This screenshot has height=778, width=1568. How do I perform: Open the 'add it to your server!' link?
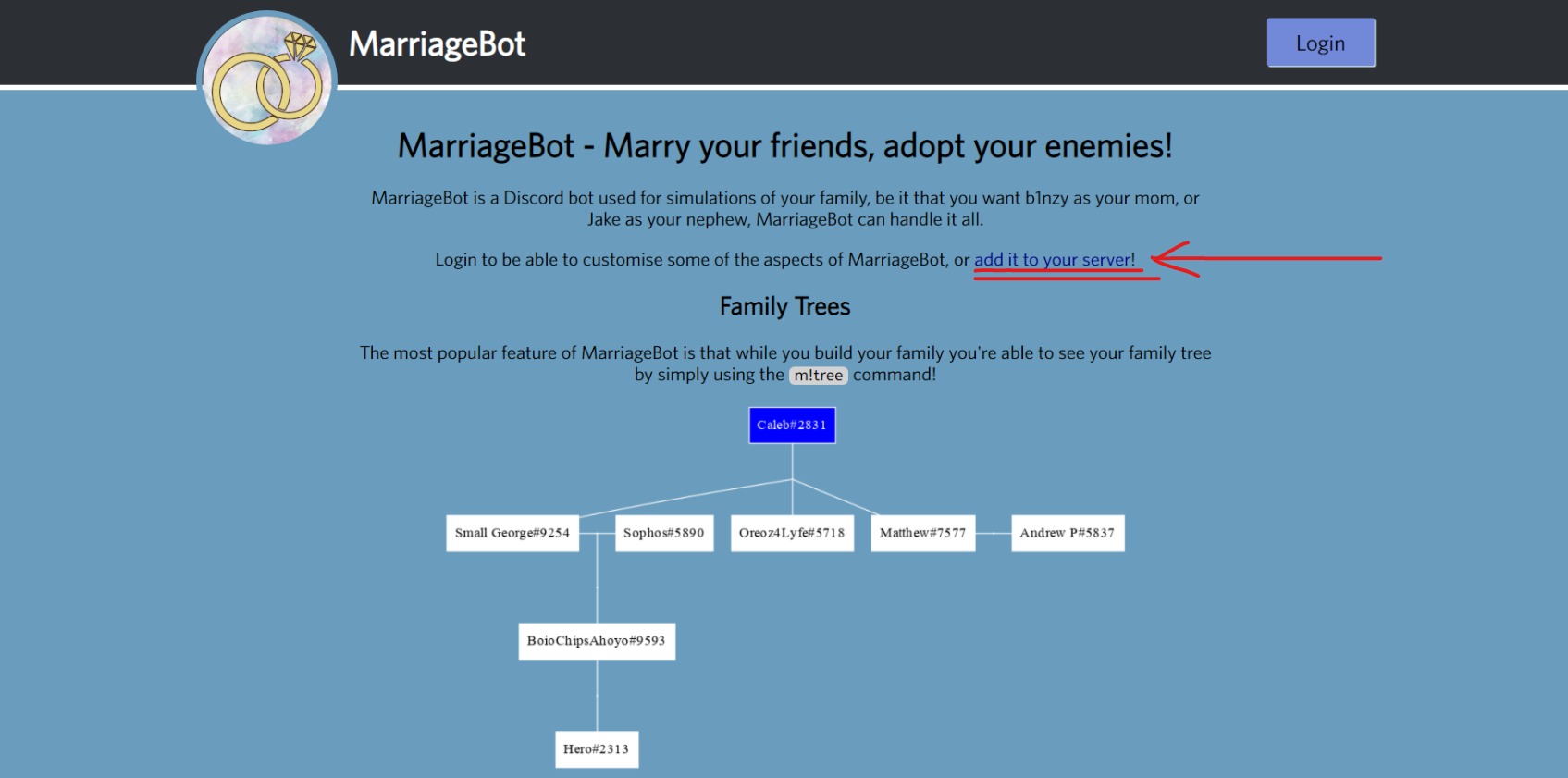click(1054, 260)
